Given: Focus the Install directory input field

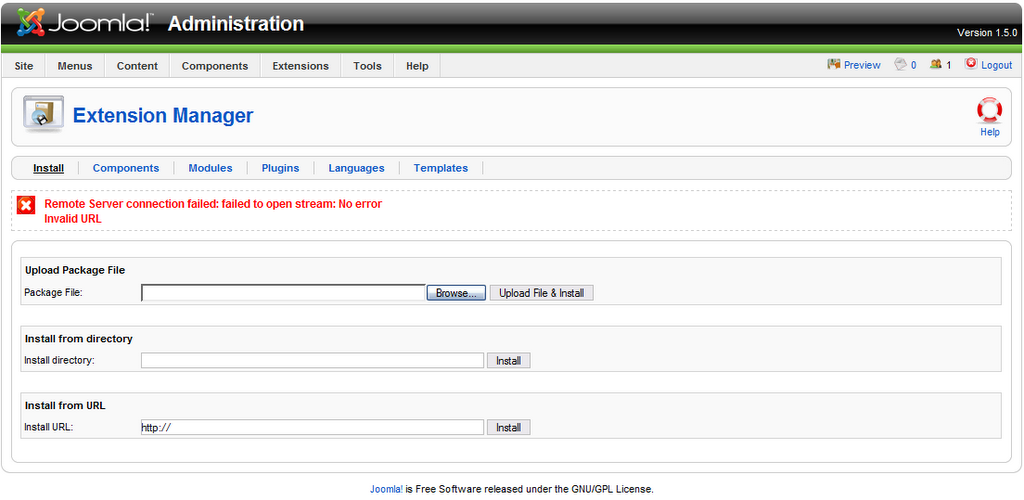Looking at the screenshot, I should [x=312, y=360].
